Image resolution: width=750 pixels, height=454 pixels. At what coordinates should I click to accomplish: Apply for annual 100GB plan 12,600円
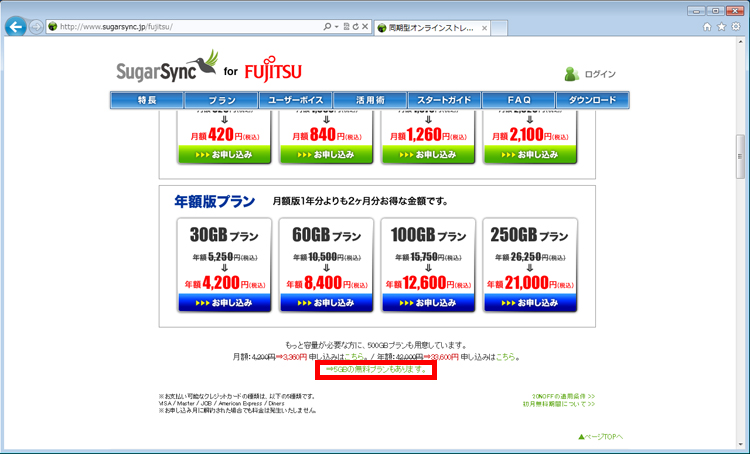tap(428, 303)
